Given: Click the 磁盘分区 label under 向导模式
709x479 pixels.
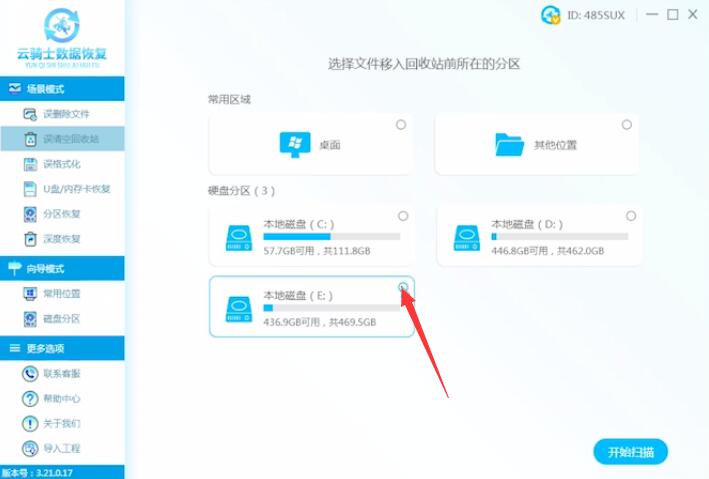Looking at the screenshot, I should click(61, 319).
